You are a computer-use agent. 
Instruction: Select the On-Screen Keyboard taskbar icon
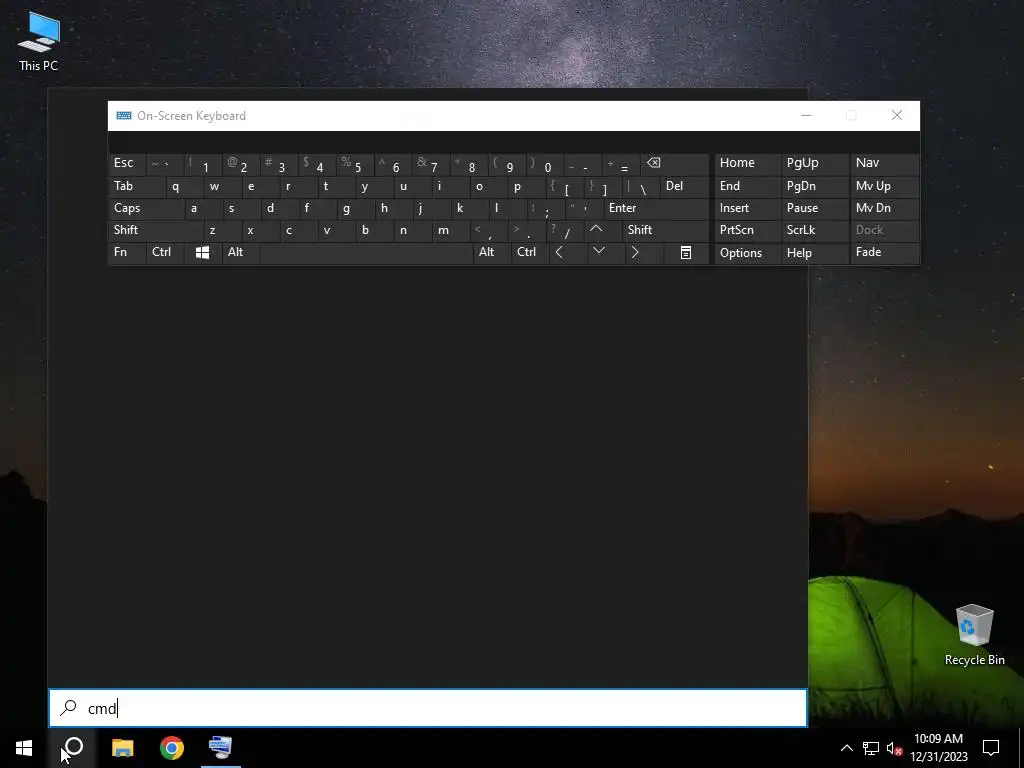coord(220,746)
